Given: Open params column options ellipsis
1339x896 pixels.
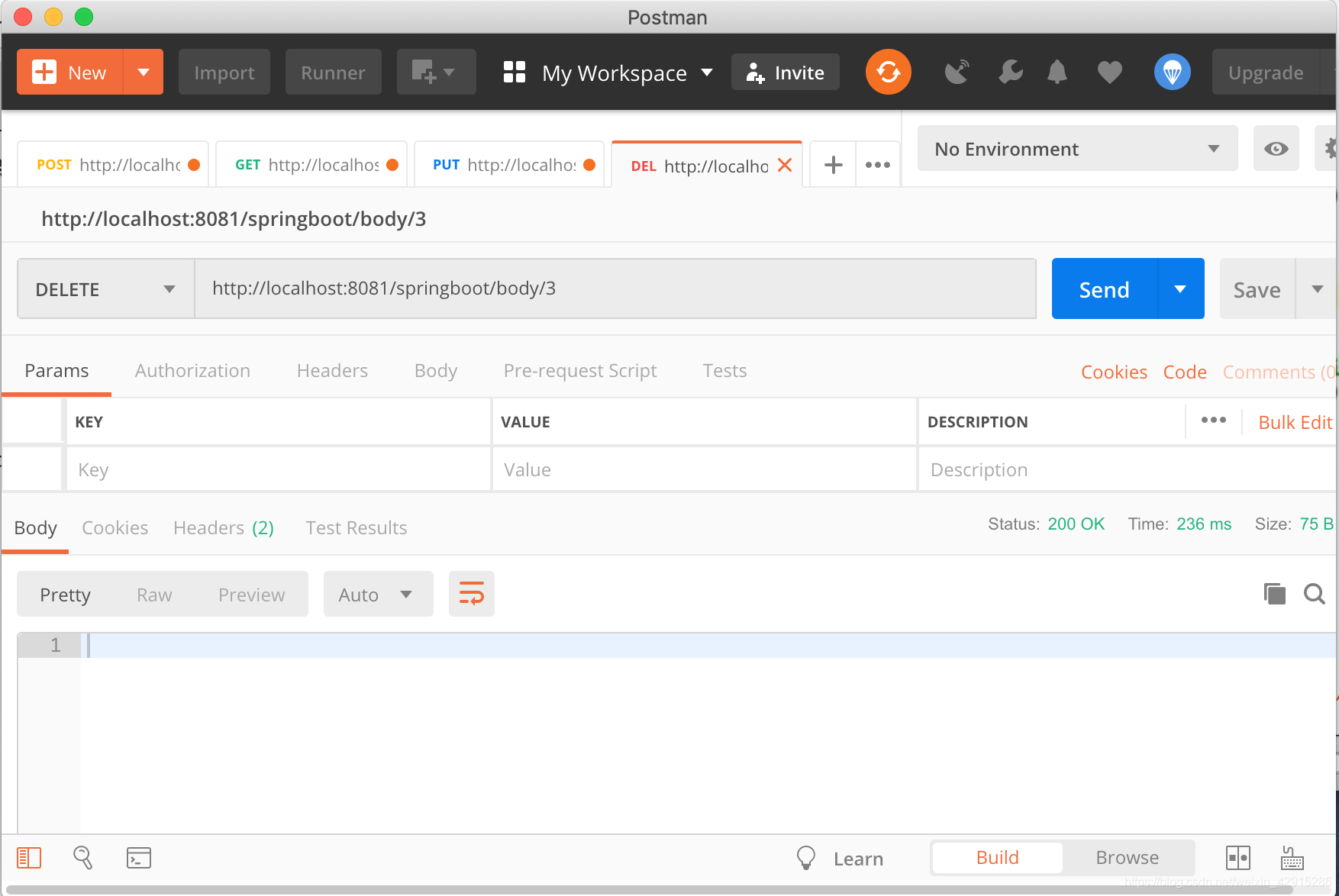Looking at the screenshot, I should click(x=1213, y=421).
